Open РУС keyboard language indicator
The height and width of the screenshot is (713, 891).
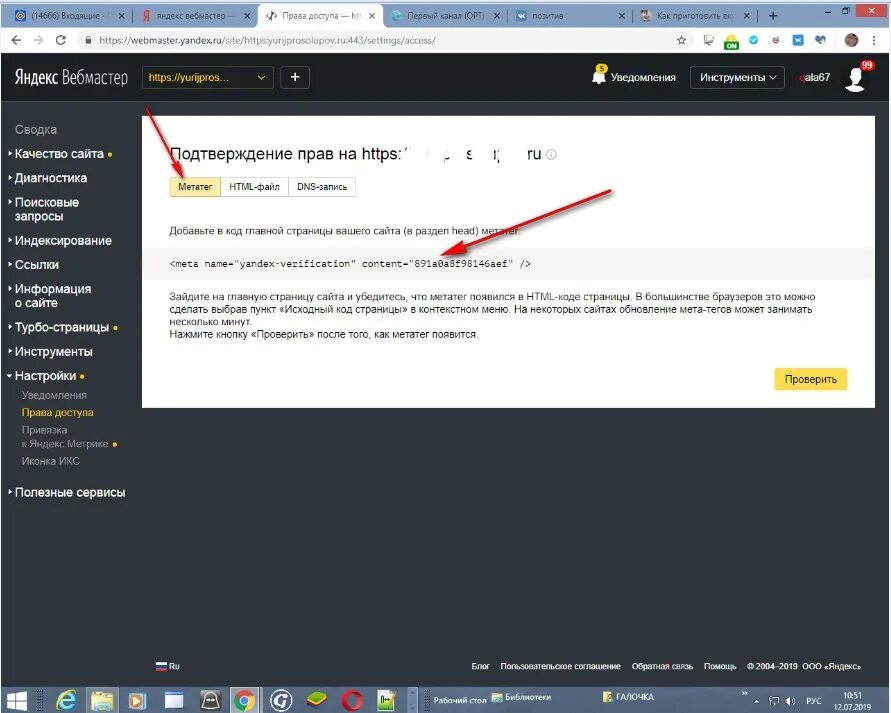[814, 701]
